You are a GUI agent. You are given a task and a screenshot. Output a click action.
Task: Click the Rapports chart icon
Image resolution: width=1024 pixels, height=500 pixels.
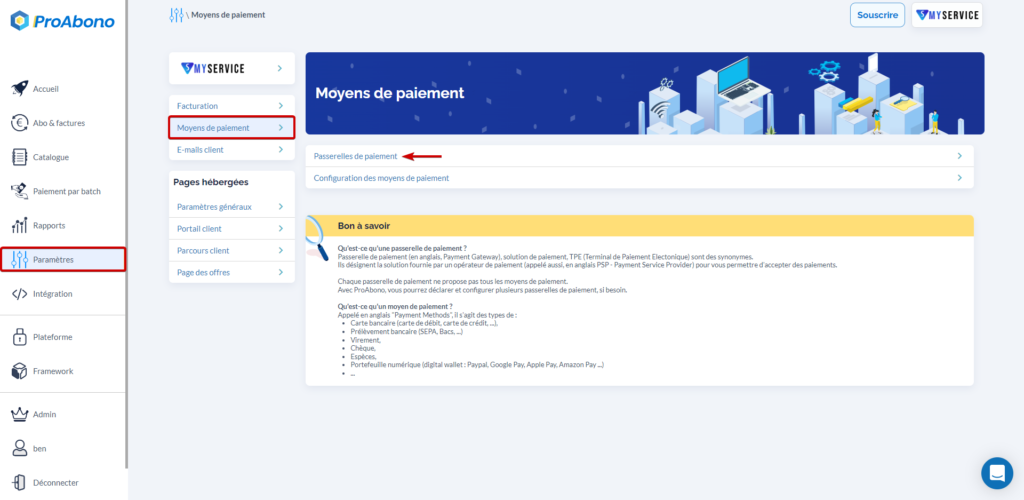click(x=20, y=225)
